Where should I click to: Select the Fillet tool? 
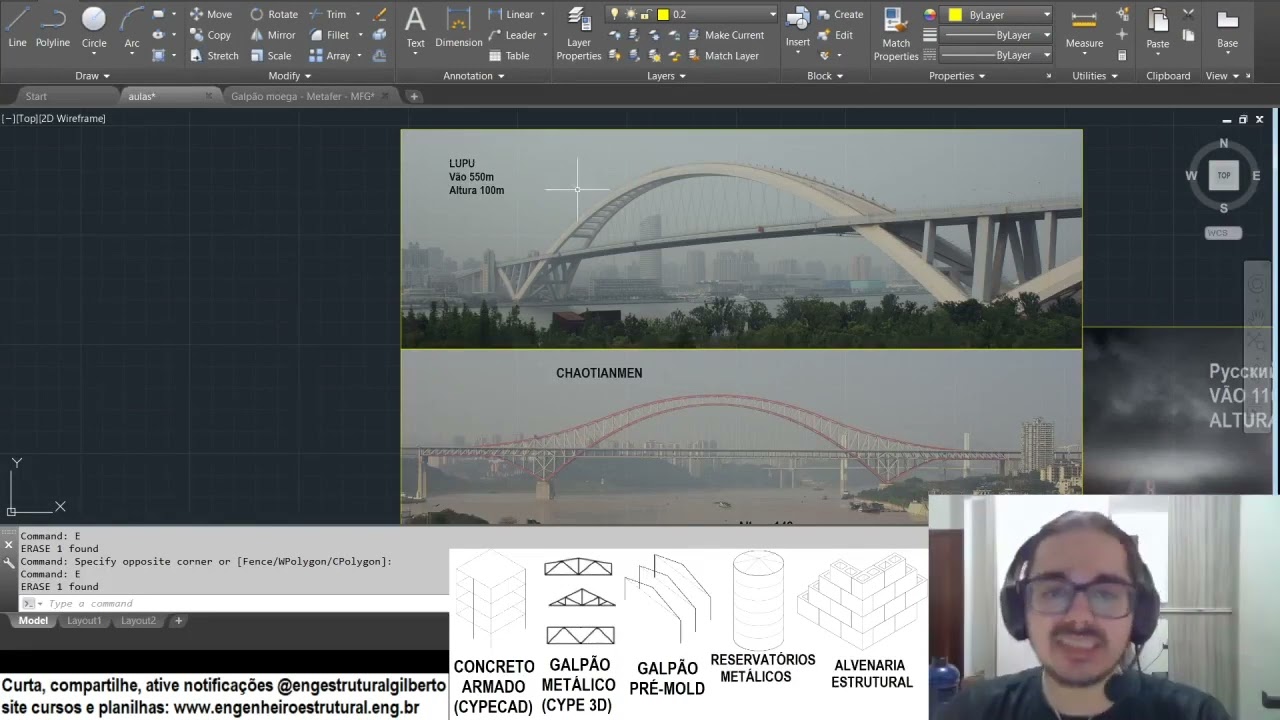[x=329, y=35]
